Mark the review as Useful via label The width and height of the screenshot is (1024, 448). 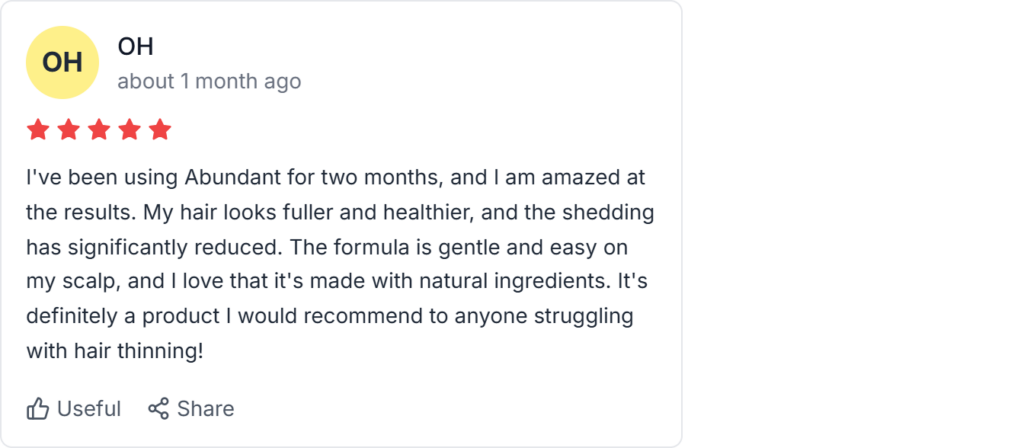(89, 409)
